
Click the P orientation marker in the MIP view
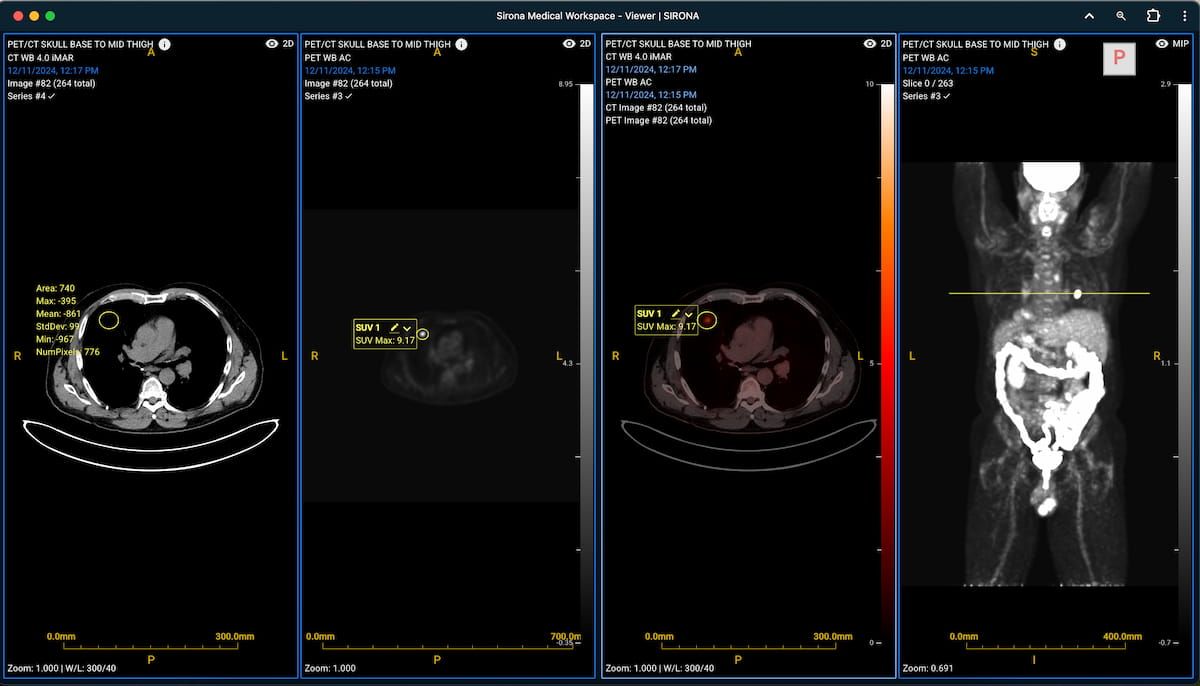click(1120, 58)
